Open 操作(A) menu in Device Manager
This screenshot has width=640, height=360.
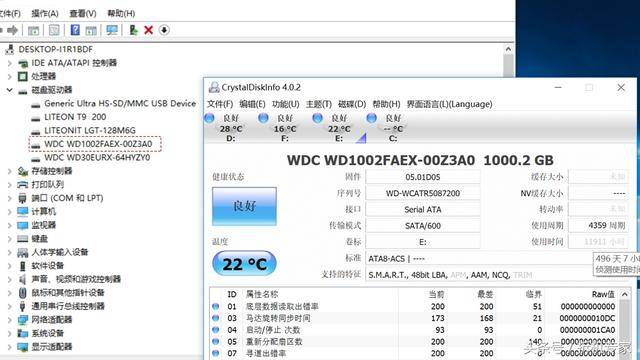pos(45,13)
